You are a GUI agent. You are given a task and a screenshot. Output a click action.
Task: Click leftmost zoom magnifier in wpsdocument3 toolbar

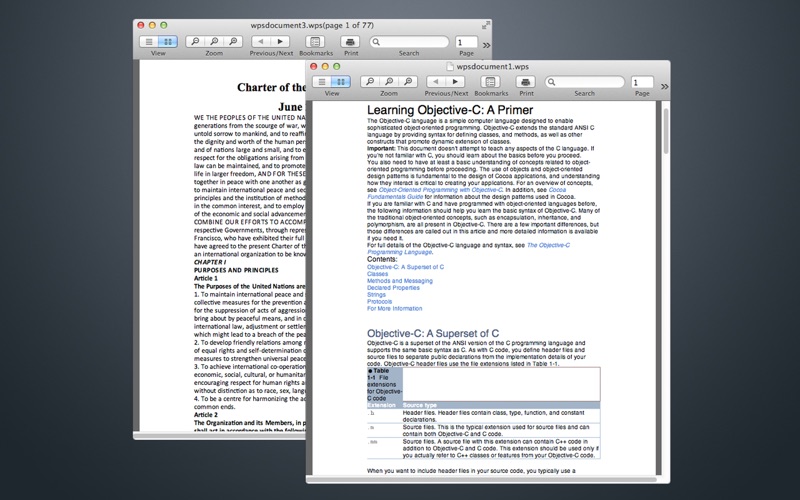(195, 42)
